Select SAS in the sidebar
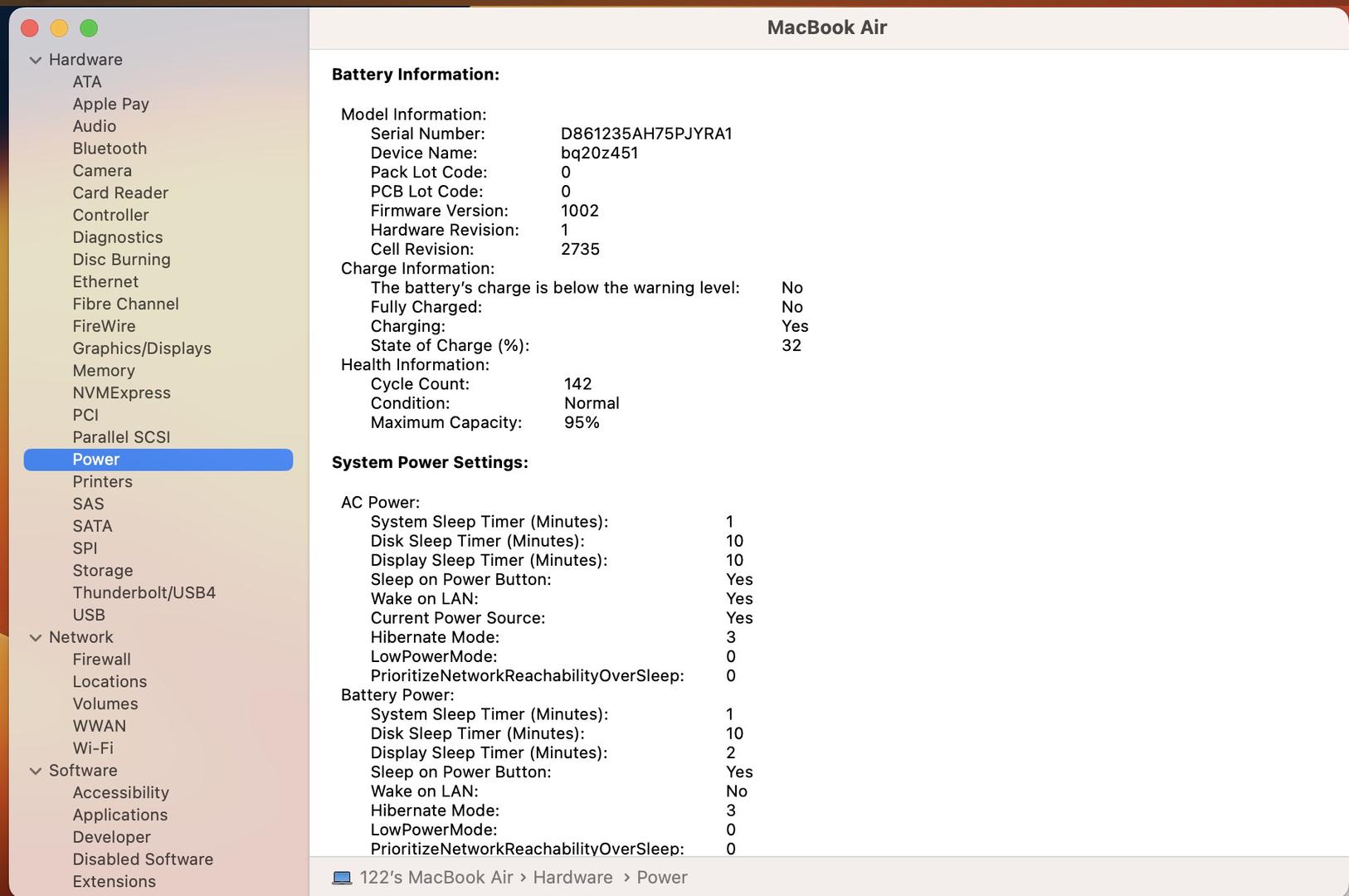 [88, 504]
